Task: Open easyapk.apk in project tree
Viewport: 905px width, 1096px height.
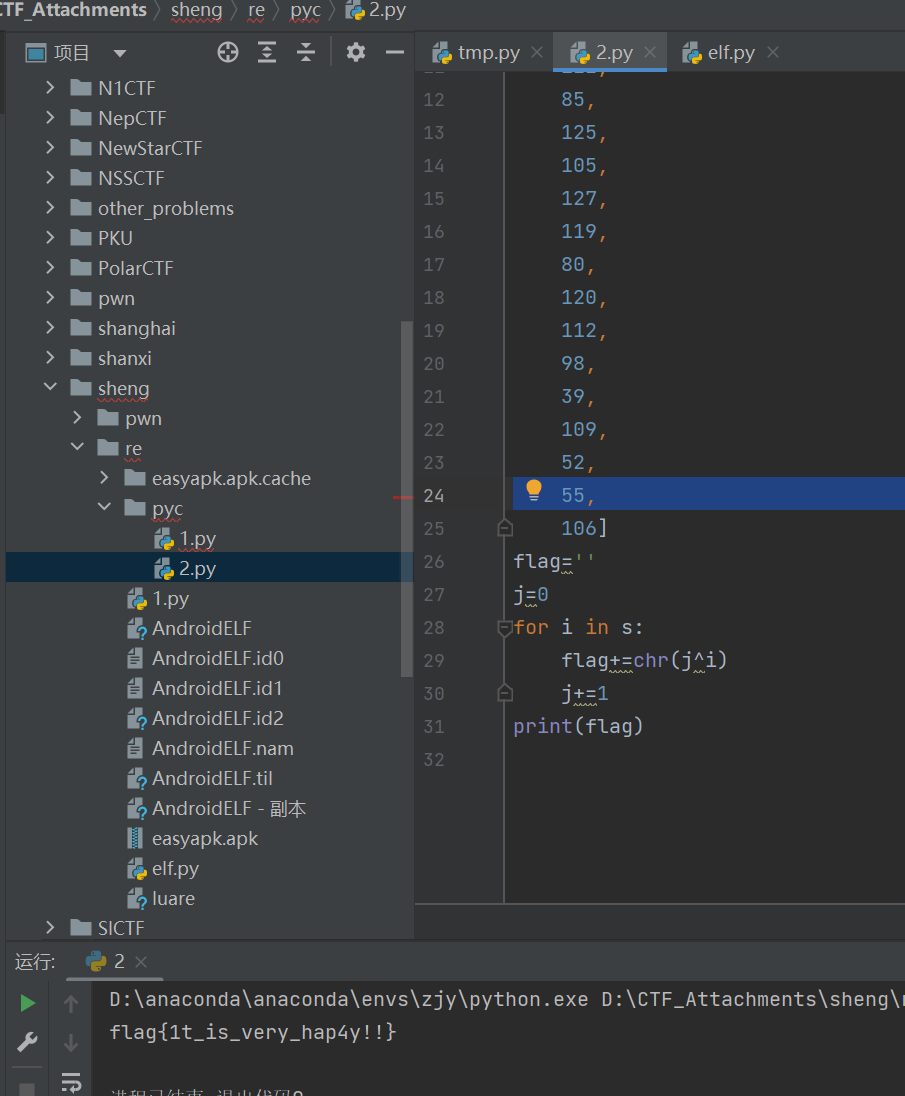Action: click(204, 838)
